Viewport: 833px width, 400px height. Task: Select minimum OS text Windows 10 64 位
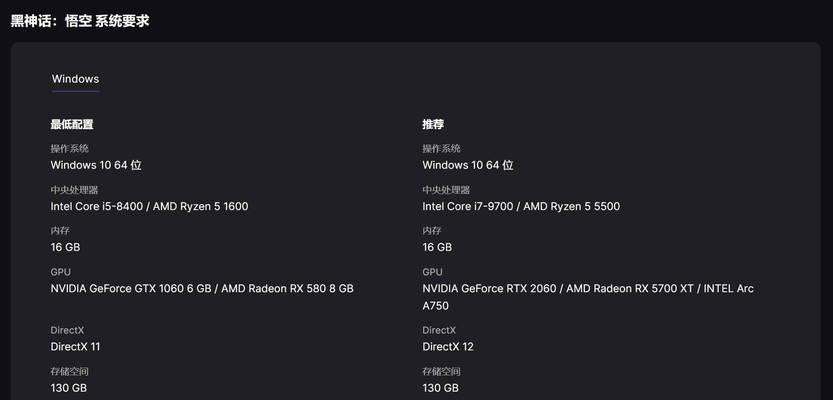(x=96, y=165)
